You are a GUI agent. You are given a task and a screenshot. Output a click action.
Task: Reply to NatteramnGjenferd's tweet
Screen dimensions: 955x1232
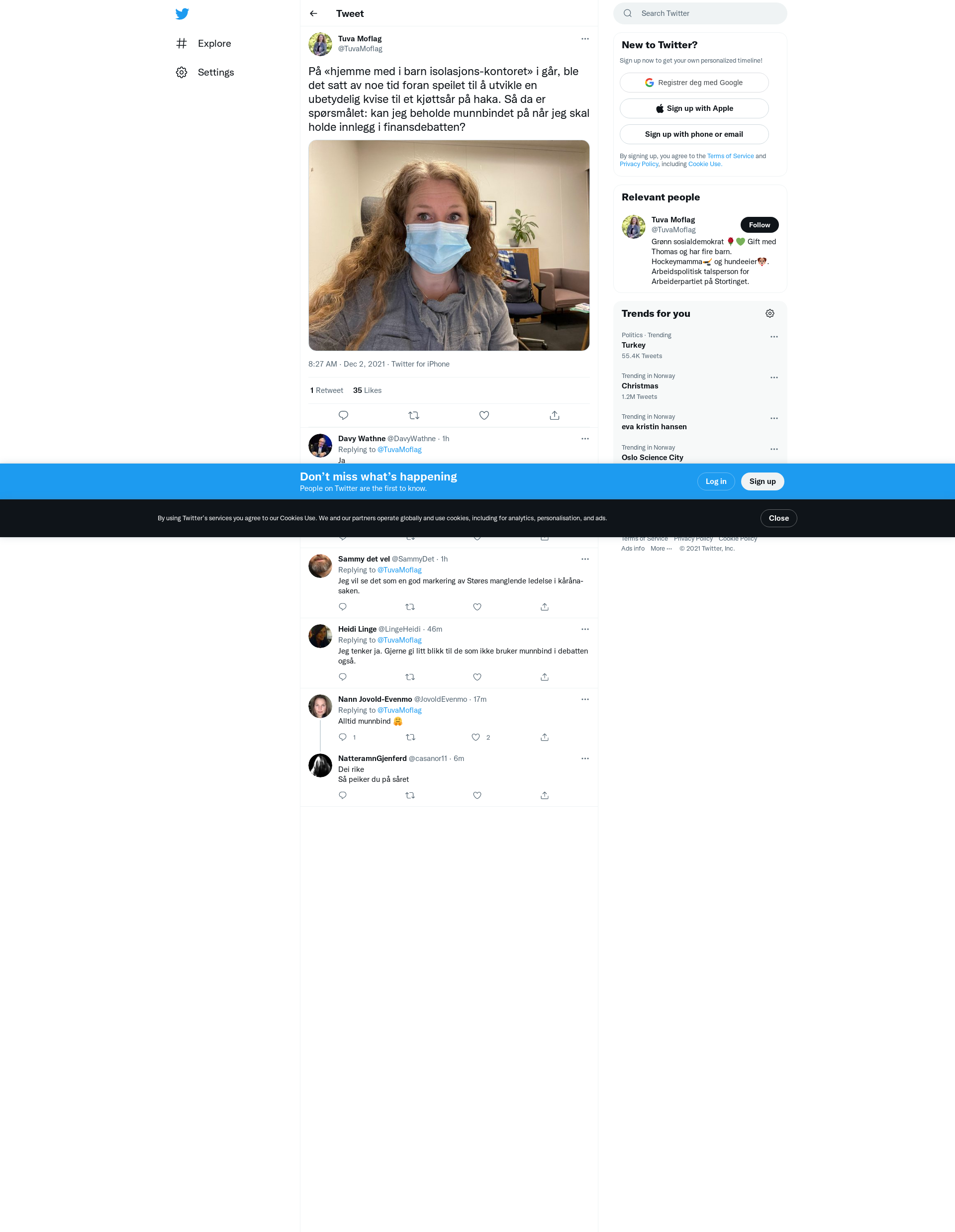342,795
